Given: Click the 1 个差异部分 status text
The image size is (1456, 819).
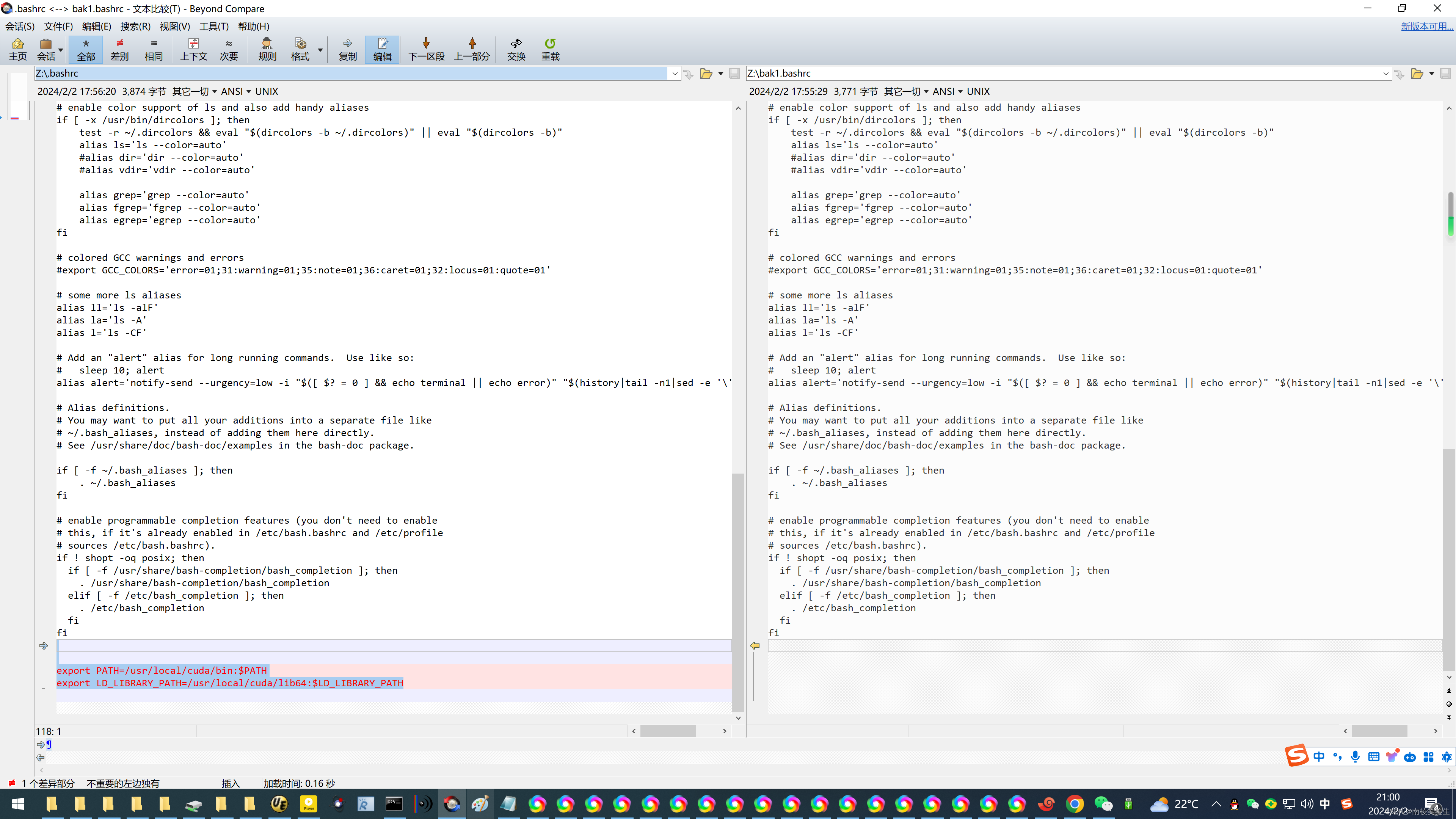Looking at the screenshot, I should tap(48, 783).
